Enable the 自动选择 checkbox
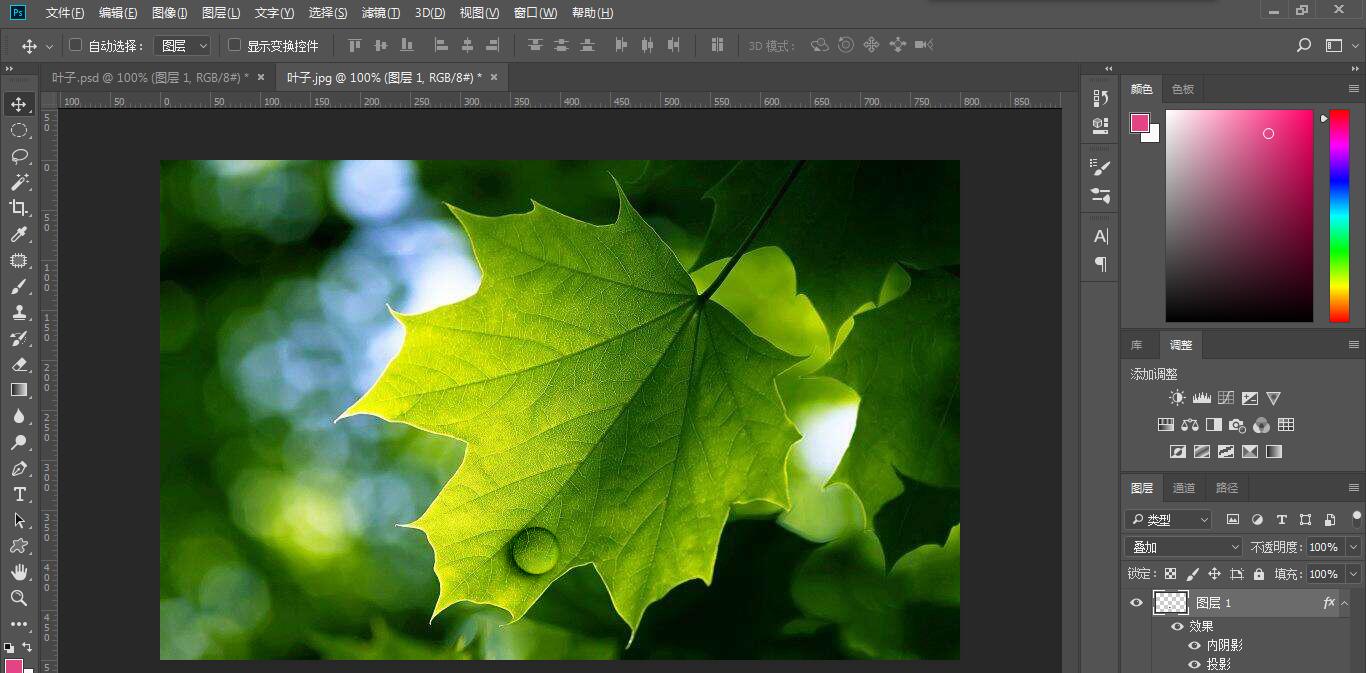Viewport: 1366px width, 673px height. 75,45
